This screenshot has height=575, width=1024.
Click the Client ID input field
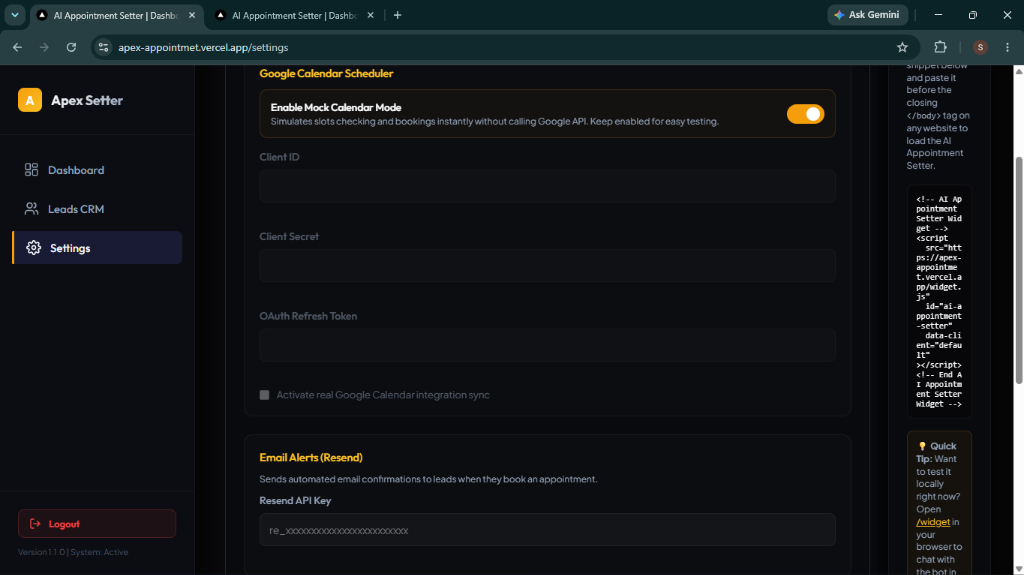(547, 186)
